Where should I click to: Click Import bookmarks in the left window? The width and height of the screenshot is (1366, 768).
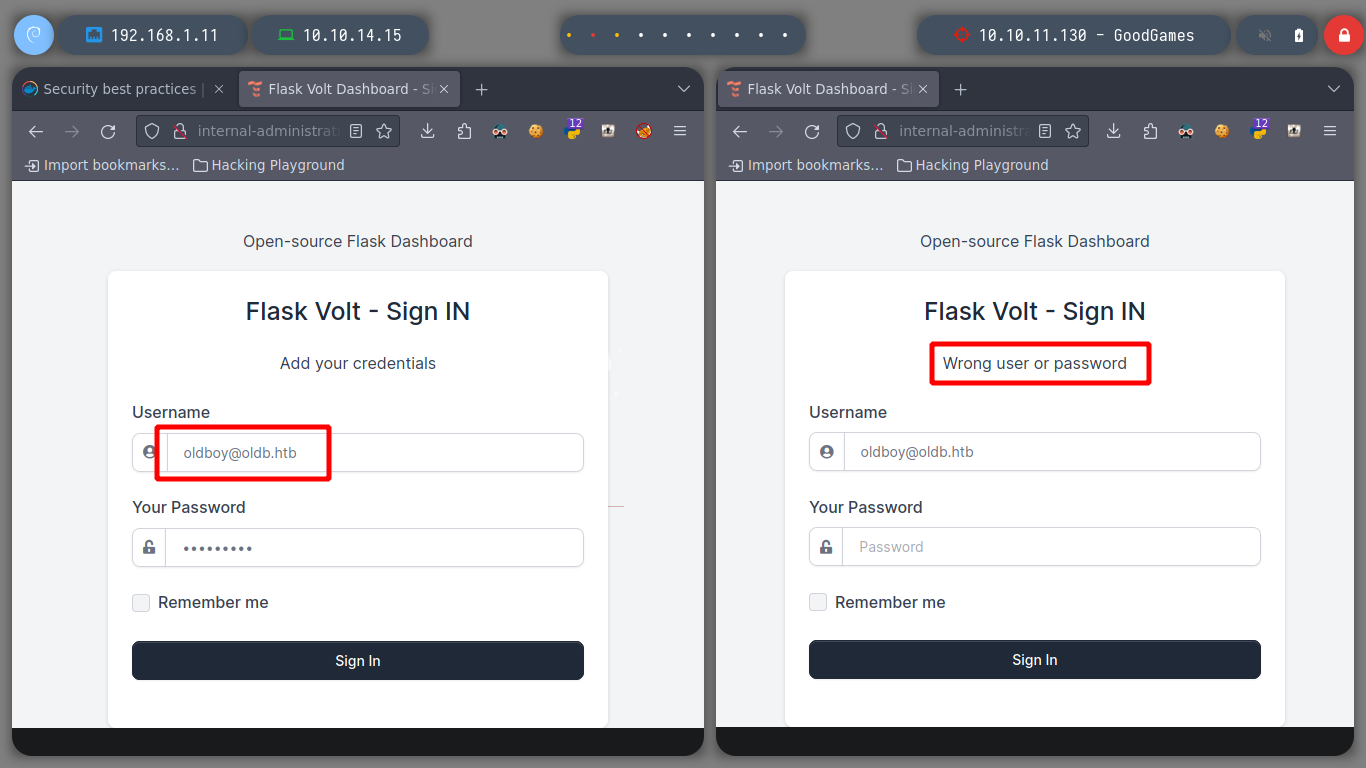[103, 165]
